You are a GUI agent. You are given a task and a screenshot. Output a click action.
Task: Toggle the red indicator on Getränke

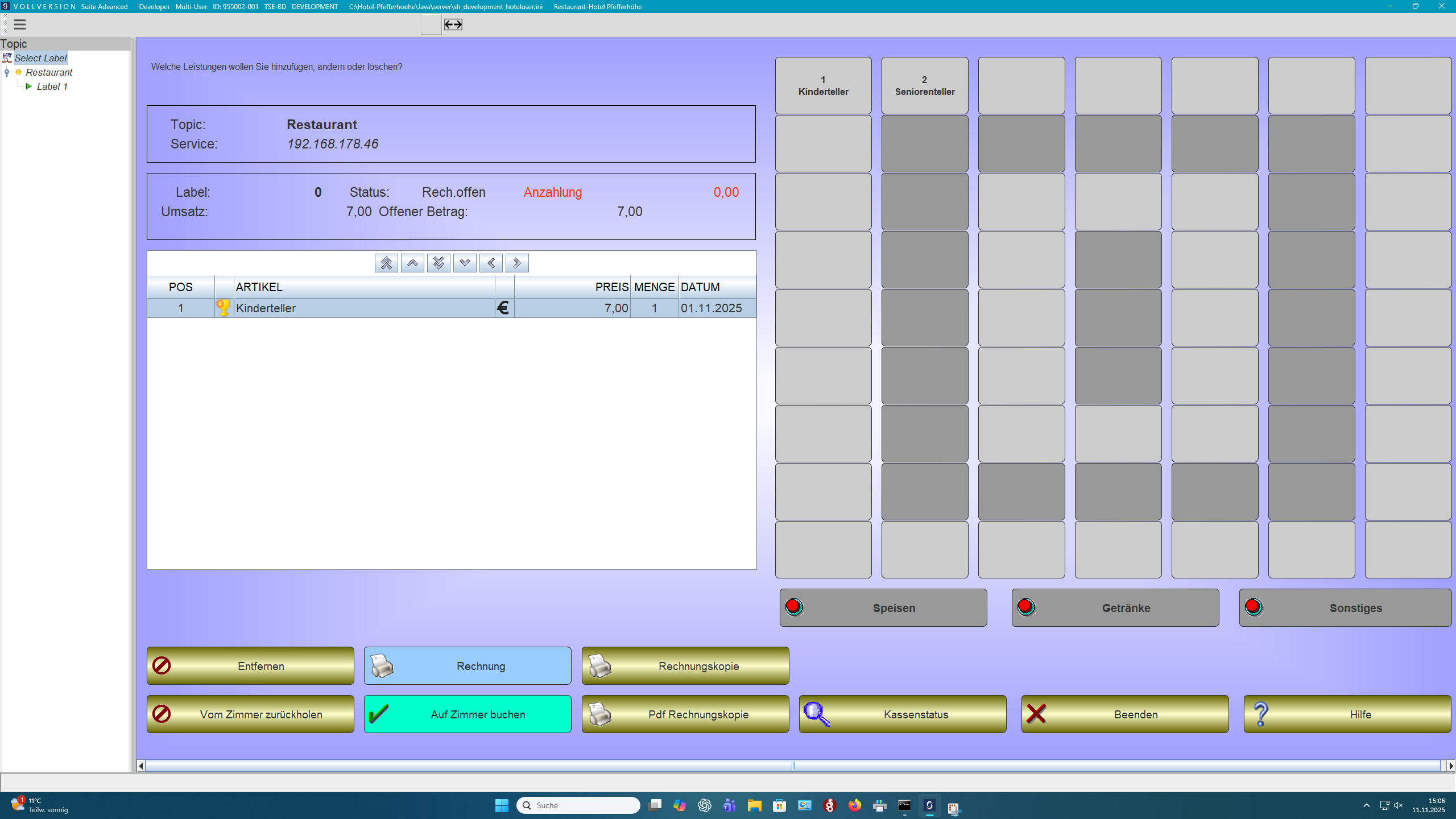pyautogui.click(x=1026, y=607)
